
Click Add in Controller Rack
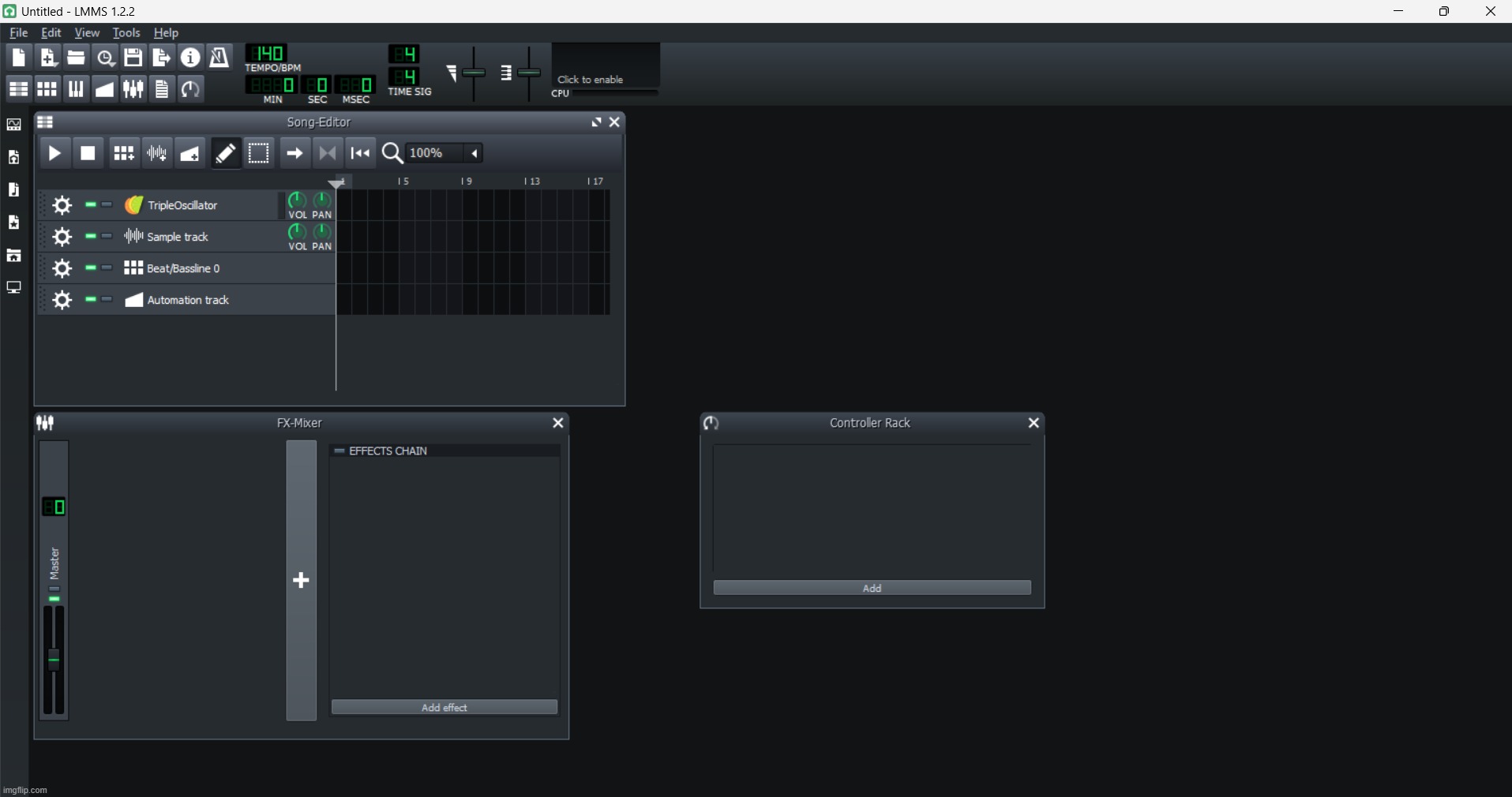click(x=872, y=589)
